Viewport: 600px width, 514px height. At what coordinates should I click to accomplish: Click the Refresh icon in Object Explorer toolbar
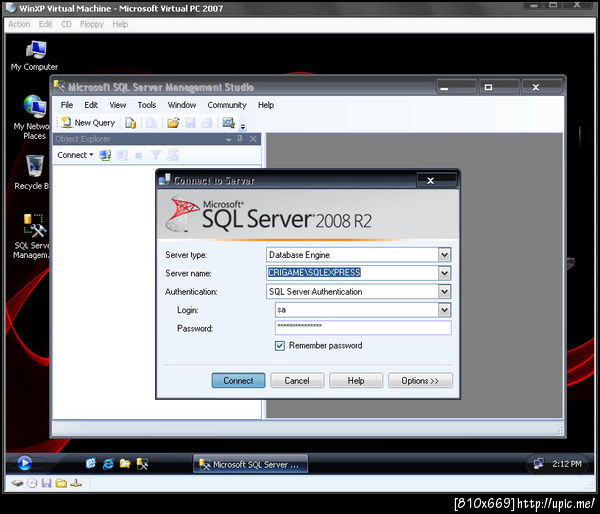(173, 155)
